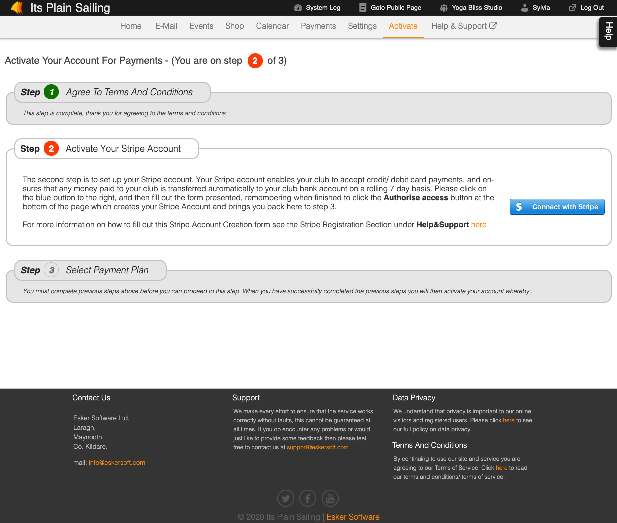Navigate to the Settings menu item
Viewport: 617px width, 523px height.
coord(362,25)
